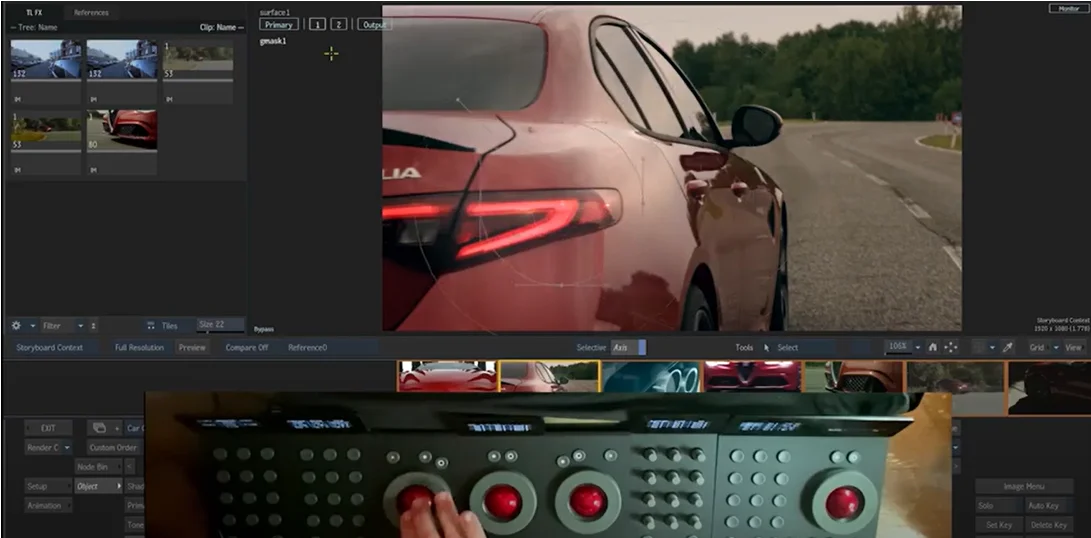Switch to the References tab
Screen dimensions: 1091x538
pyautogui.click(x=91, y=13)
